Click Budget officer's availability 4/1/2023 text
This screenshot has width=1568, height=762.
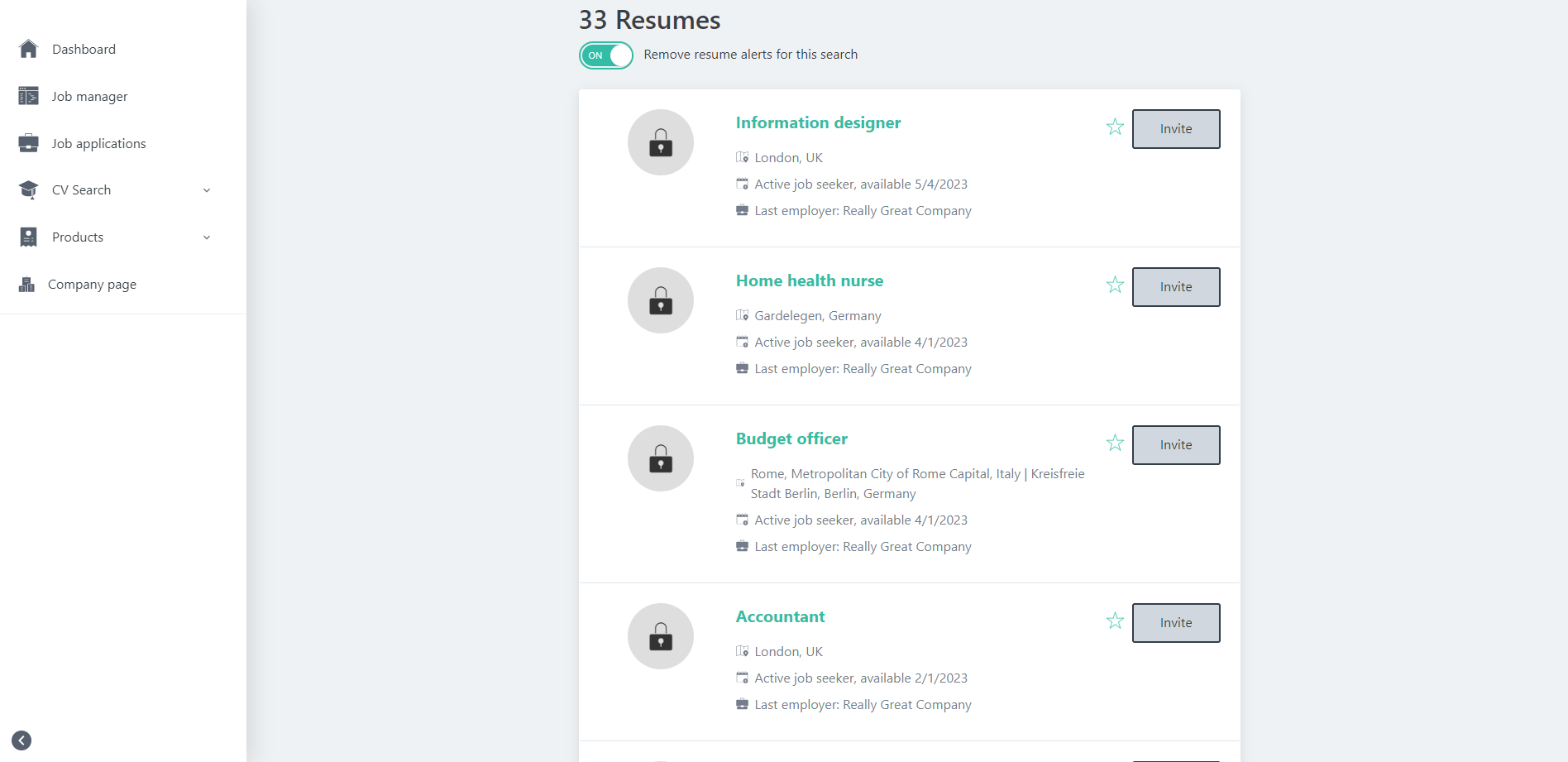pyautogui.click(x=861, y=520)
